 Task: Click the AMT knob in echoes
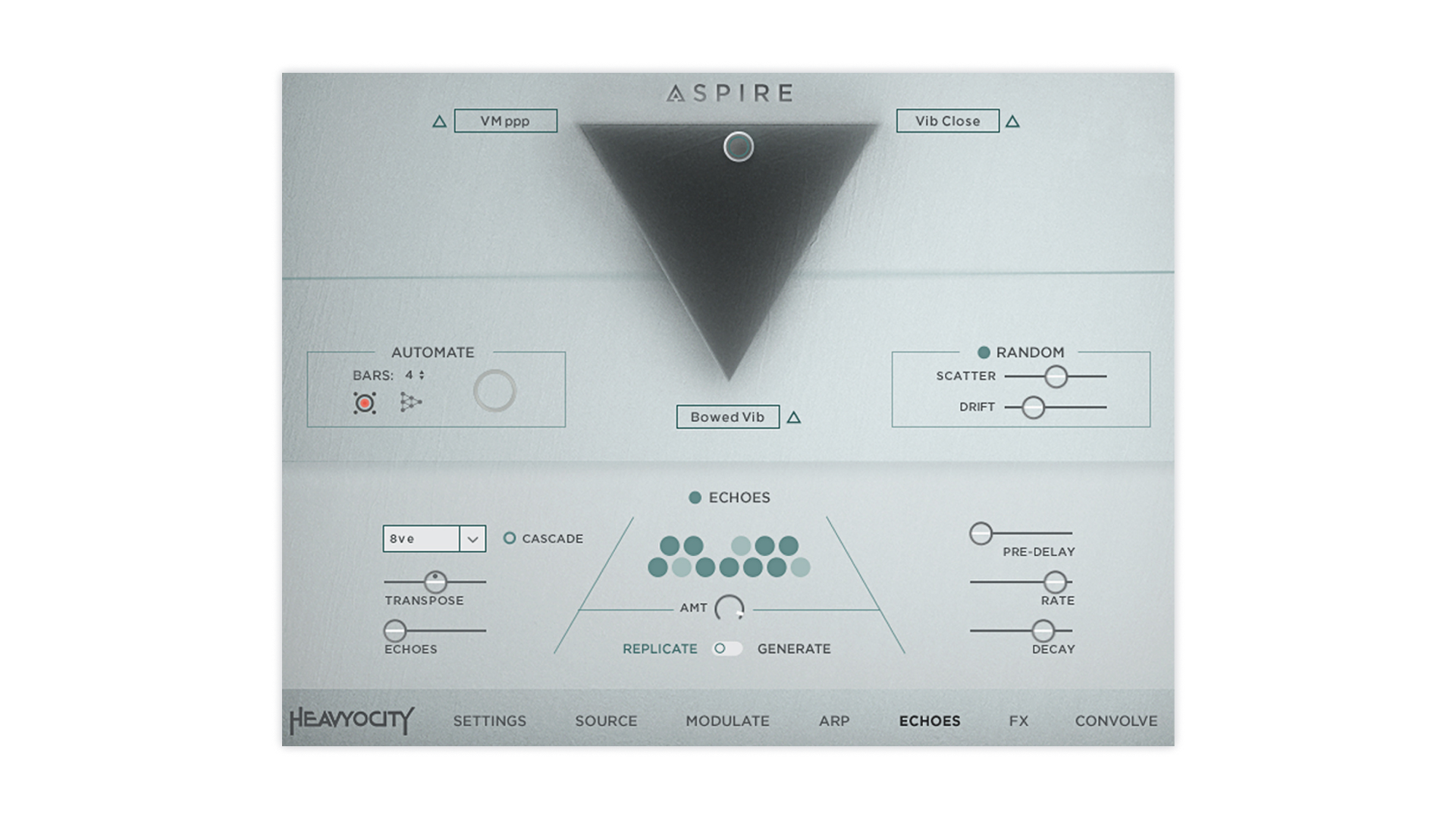click(x=730, y=608)
